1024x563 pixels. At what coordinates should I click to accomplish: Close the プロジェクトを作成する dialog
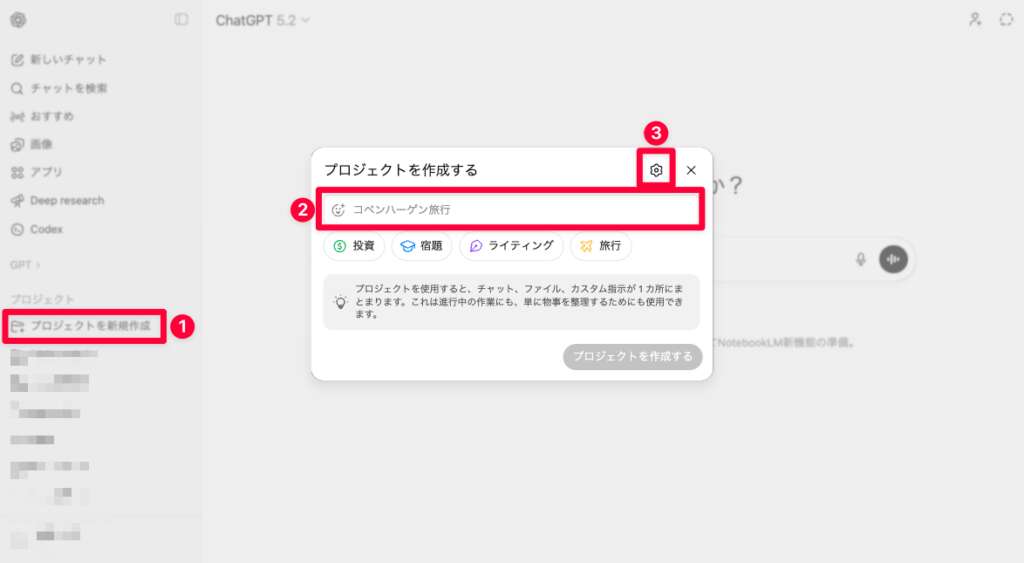tap(691, 170)
